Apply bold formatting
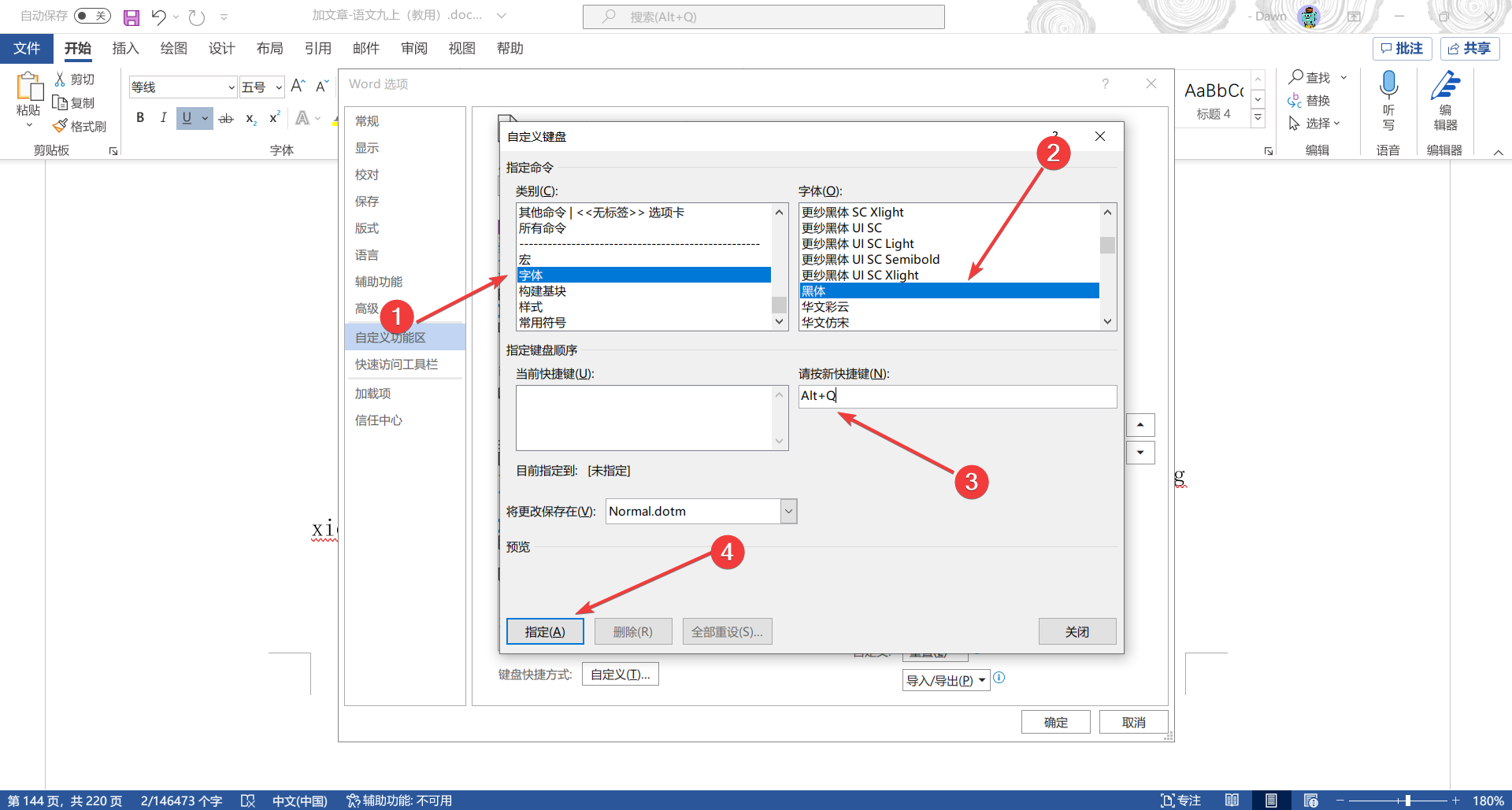This screenshot has width=1512, height=810. click(x=140, y=118)
